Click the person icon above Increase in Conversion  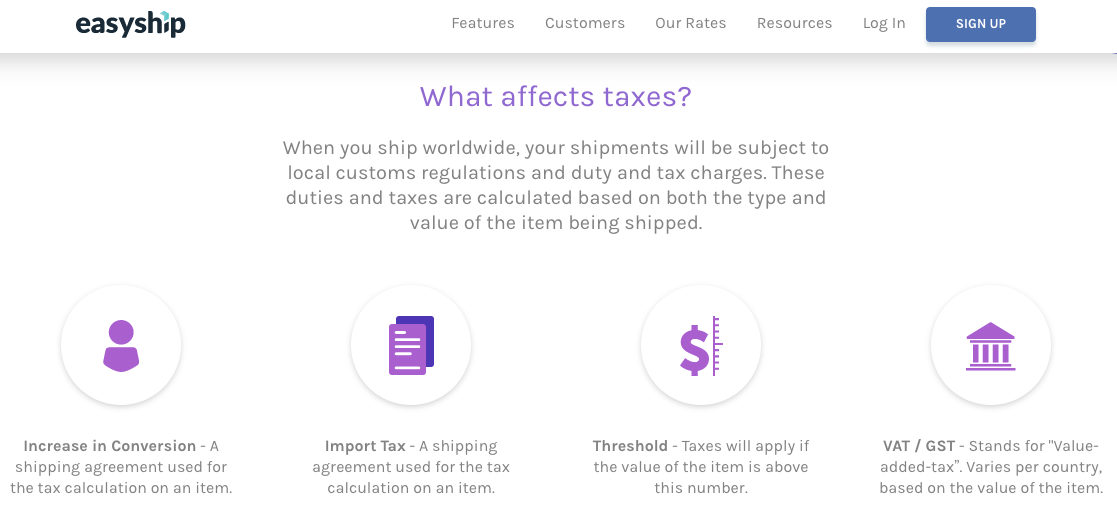(121, 346)
